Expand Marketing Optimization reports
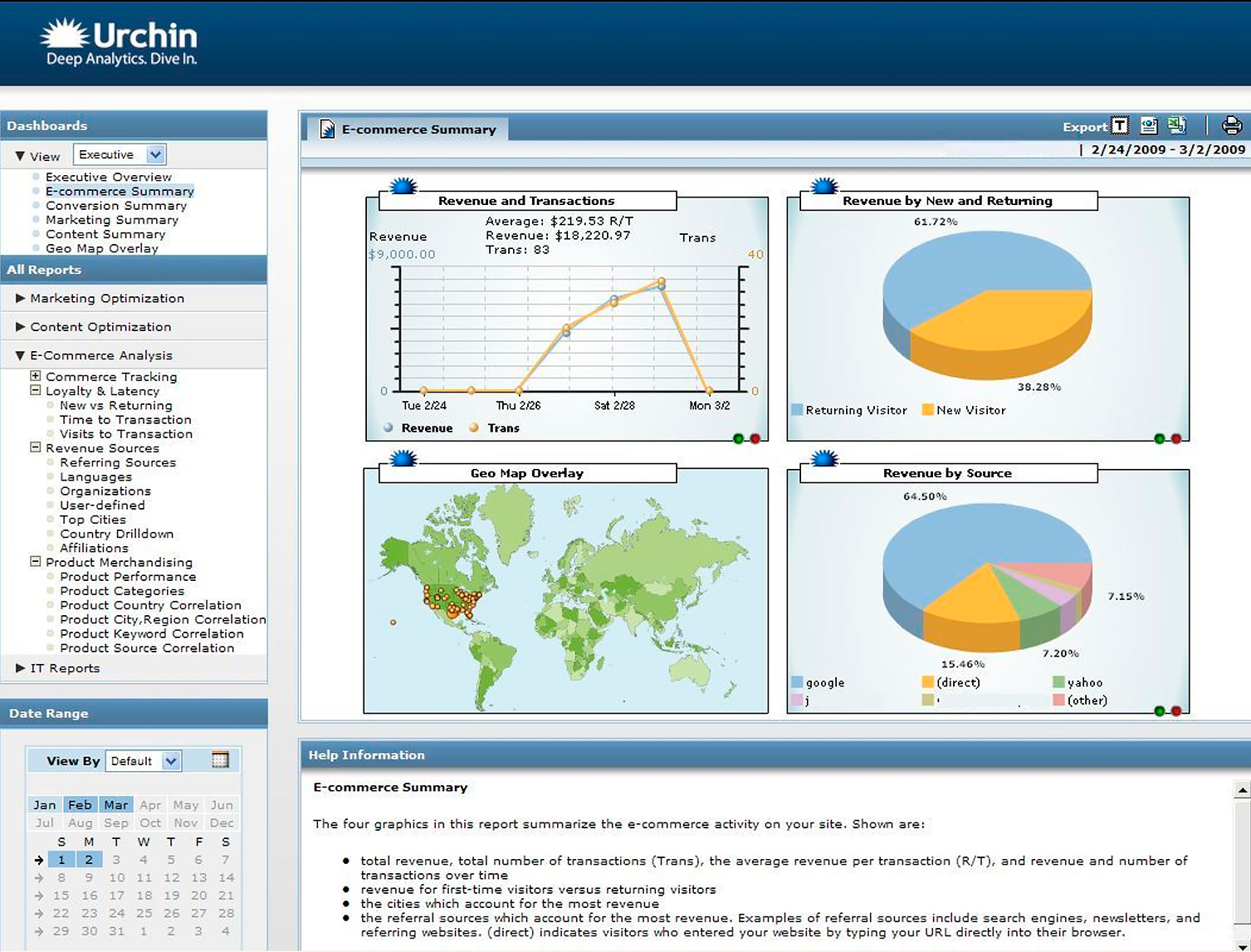Viewport: 1251px width, 952px height. click(x=21, y=298)
